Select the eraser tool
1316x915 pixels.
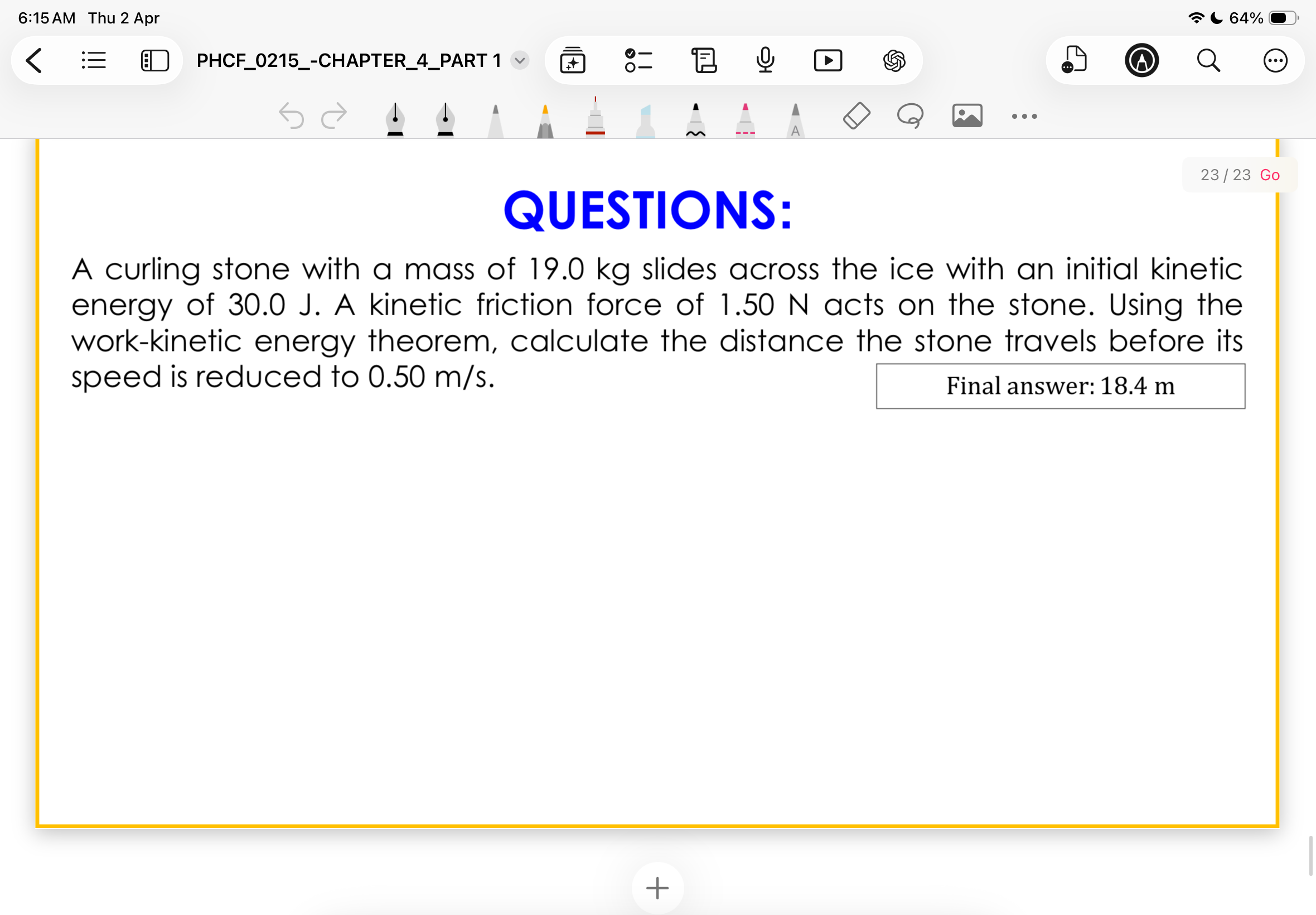pyautogui.click(x=857, y=116)
